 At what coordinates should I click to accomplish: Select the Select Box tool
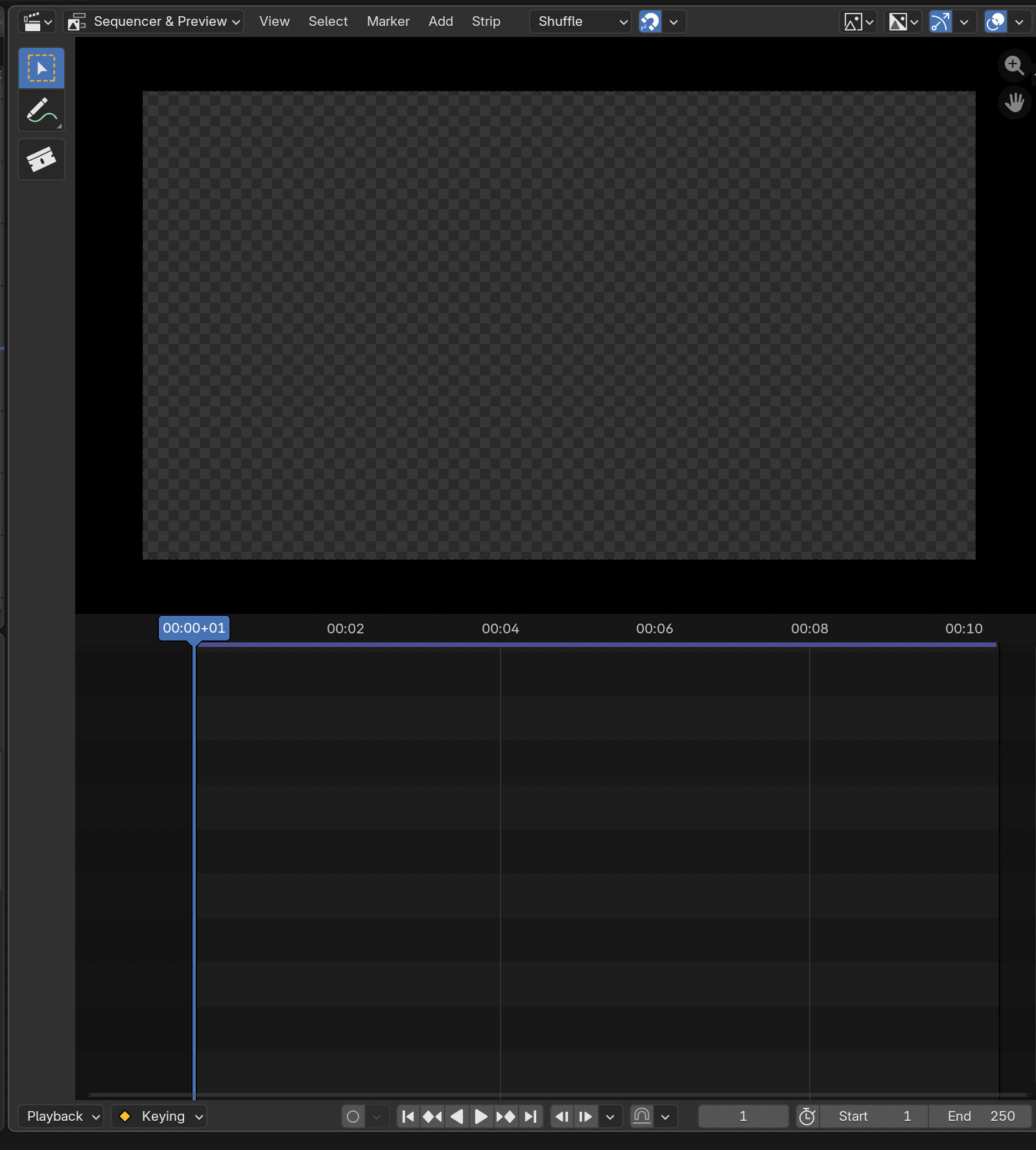coord(41,68)
